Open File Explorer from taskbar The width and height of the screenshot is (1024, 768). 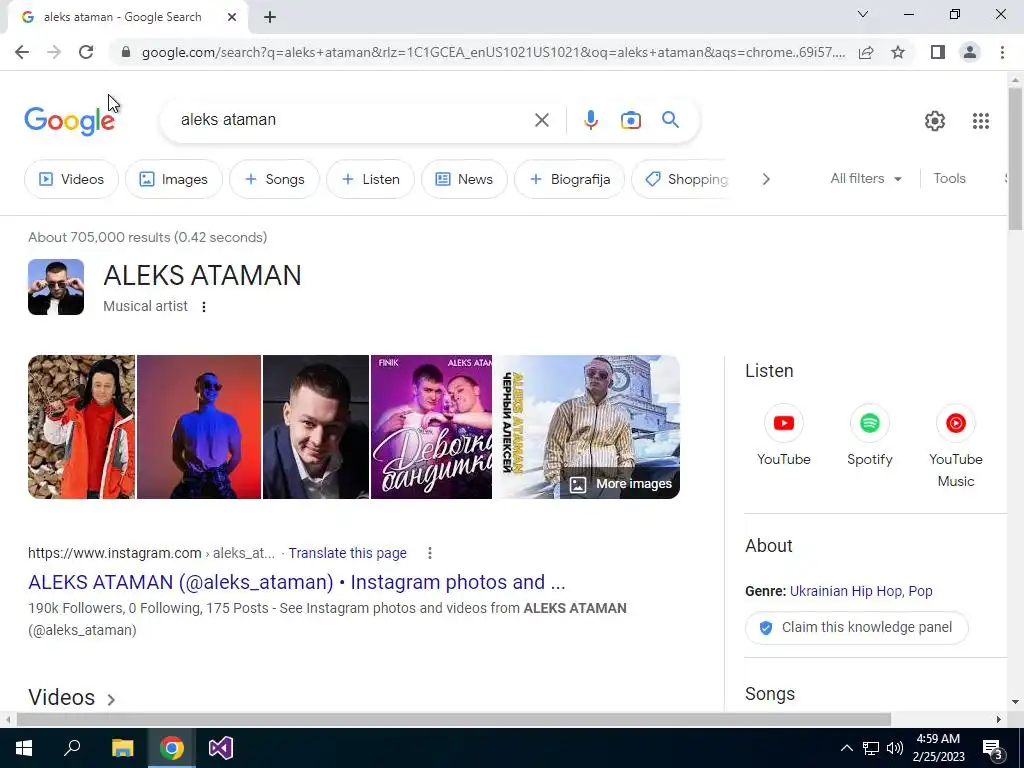click(x=122, y=748)
